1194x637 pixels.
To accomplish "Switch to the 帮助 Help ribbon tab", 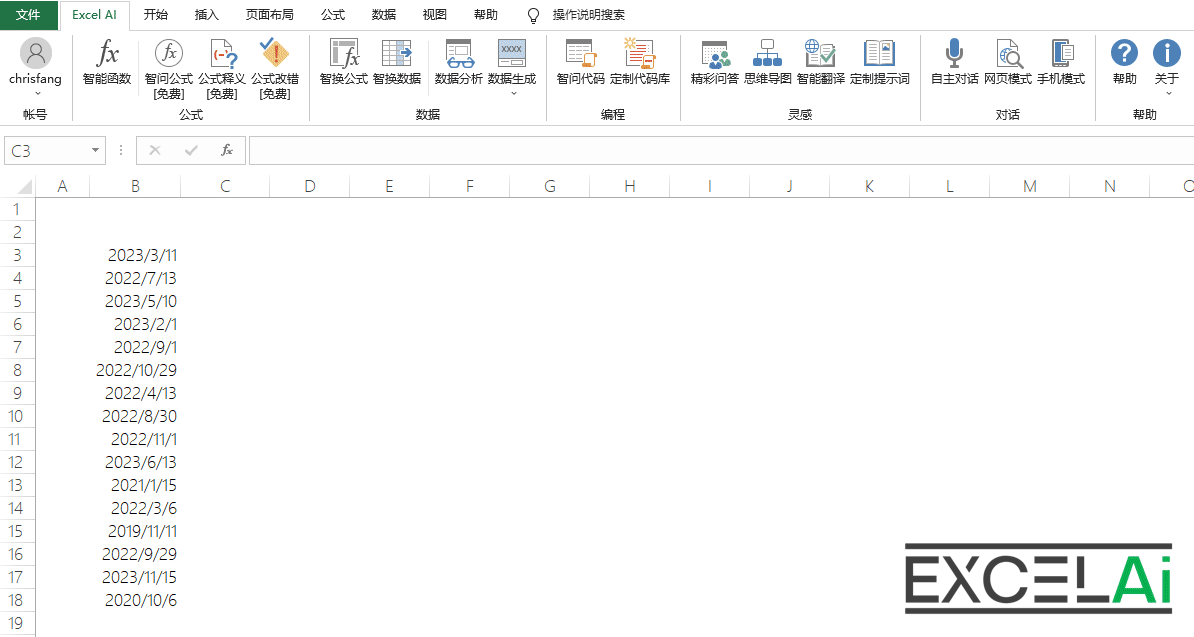I will point(486,14).
